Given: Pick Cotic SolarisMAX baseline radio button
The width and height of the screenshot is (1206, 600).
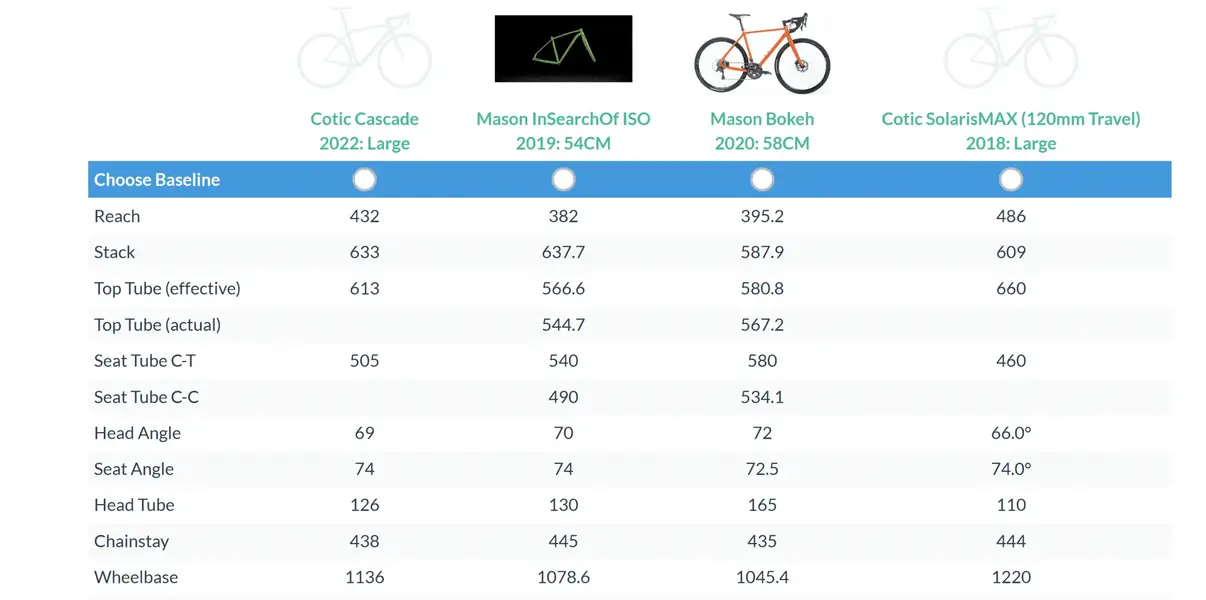Looking at the screenshot, I should [1011, 179].
